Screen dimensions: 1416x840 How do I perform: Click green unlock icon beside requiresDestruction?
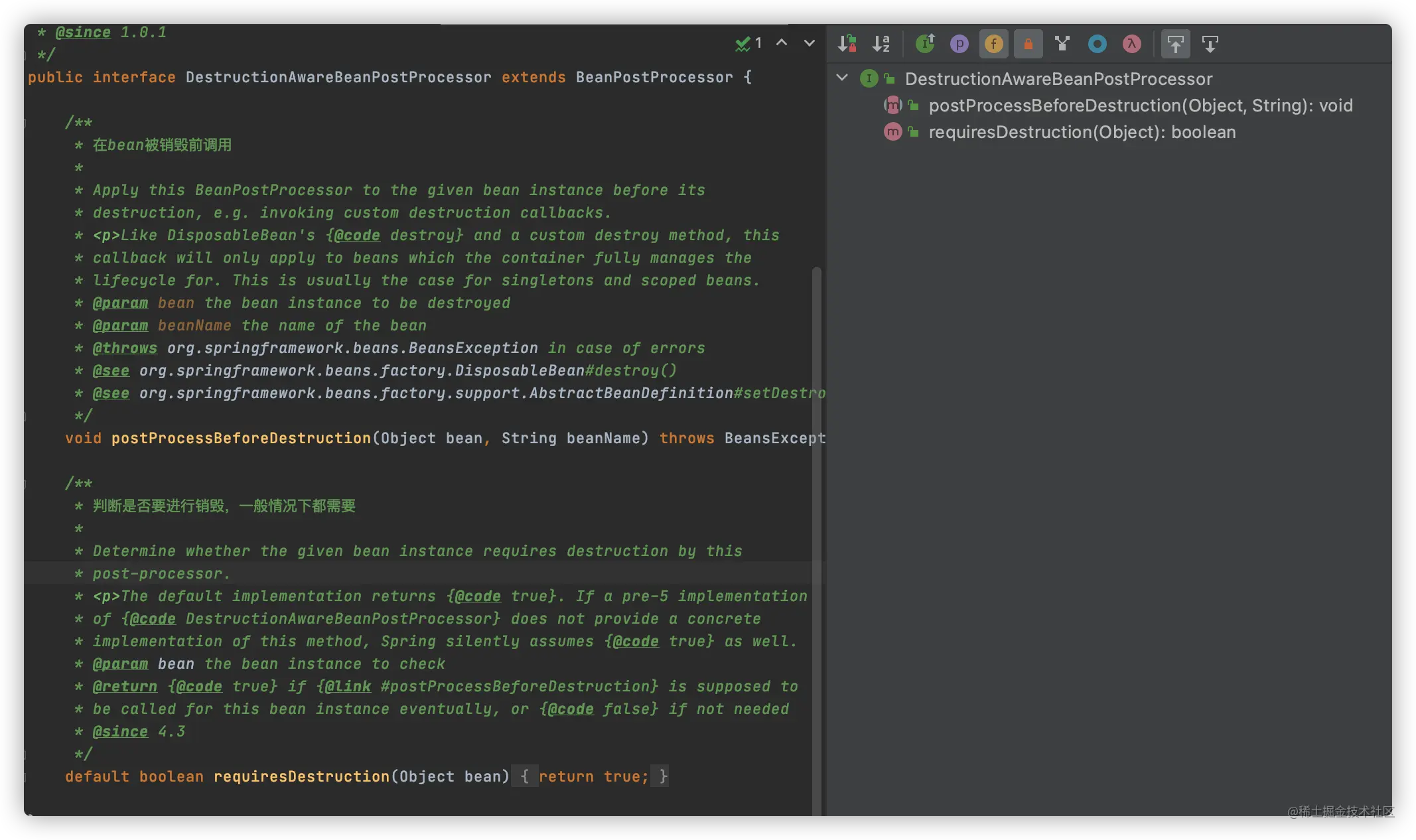pos(914,131)
